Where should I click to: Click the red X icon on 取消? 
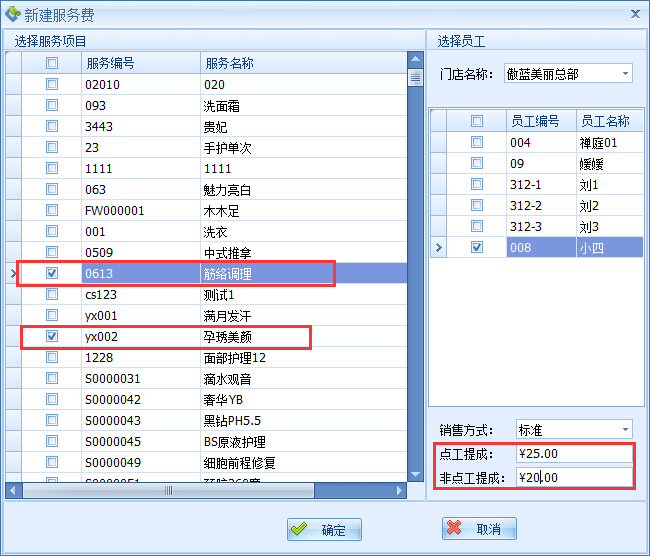(x=455, y=528)
